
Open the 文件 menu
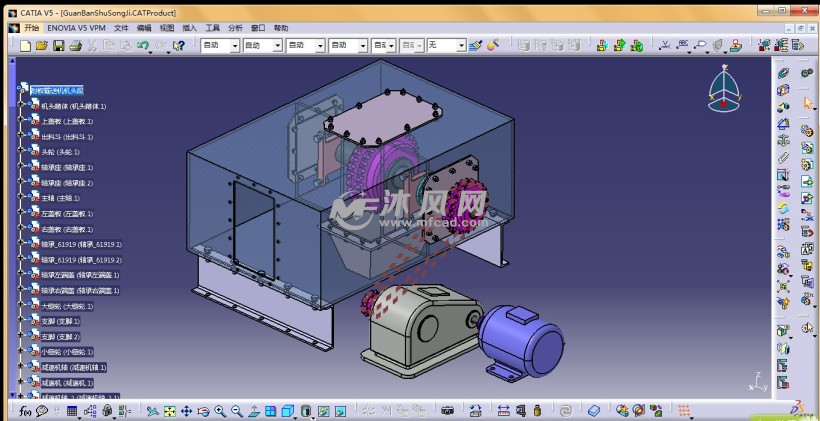click(121, 28)
